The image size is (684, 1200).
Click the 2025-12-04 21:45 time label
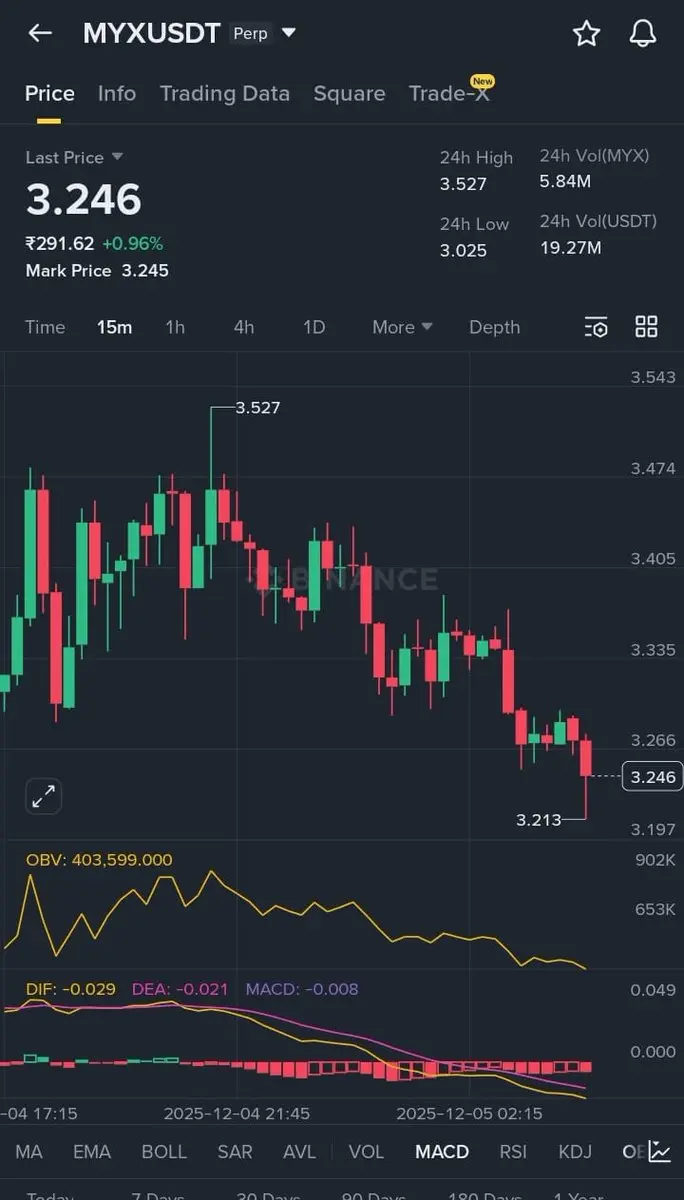pyautogui.click(x=237, y=1113)
